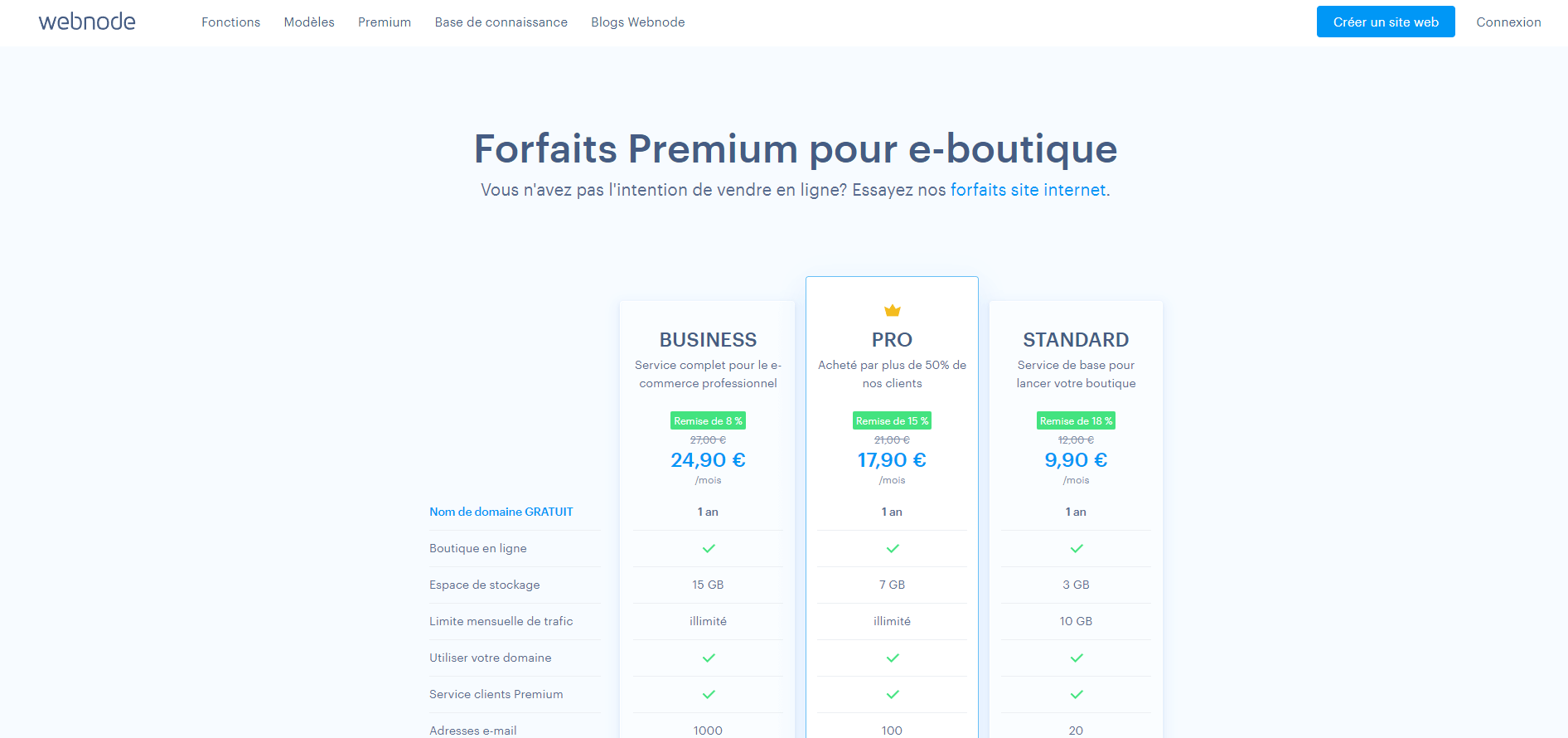
Task: Click the webnode logo
Action: click(x=87, y=22)
